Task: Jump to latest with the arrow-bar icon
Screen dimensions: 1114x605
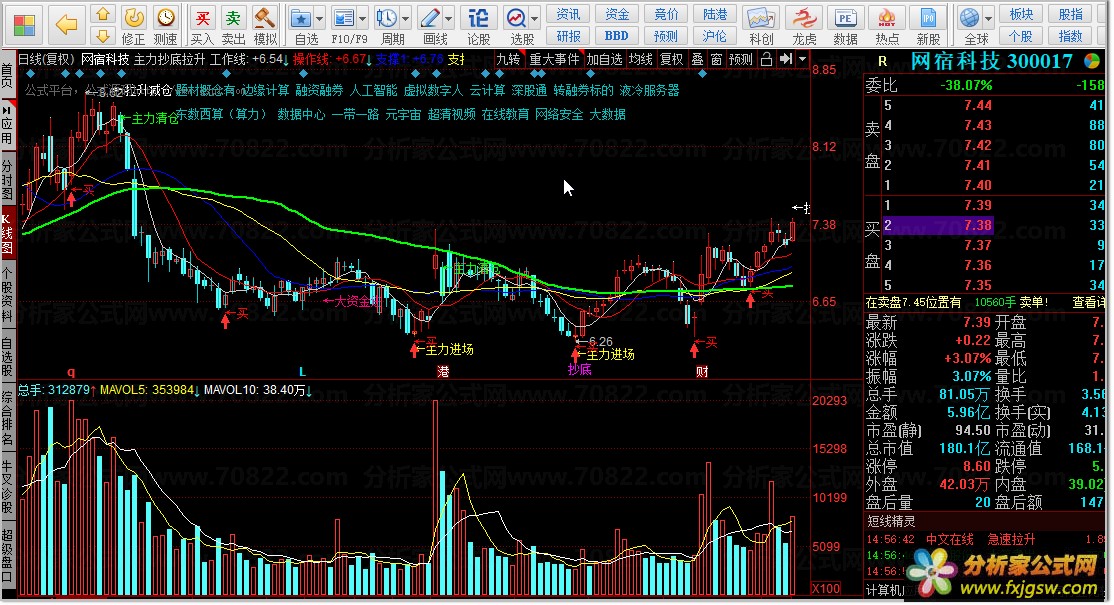Action: click(x=785, y=60)
